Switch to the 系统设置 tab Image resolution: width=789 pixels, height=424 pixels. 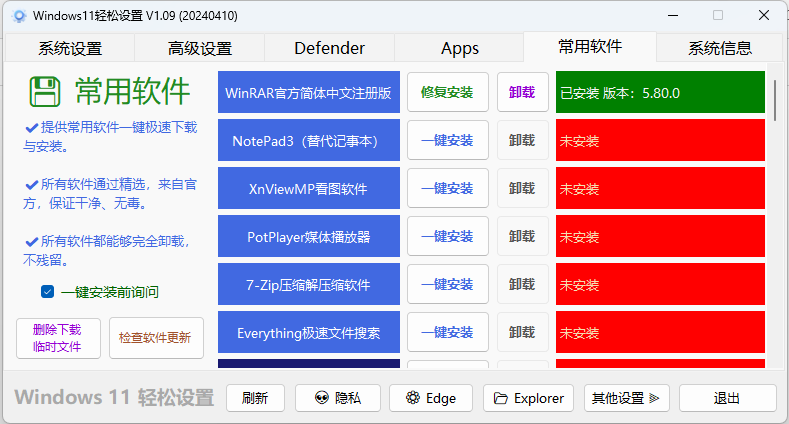coord(70,48)
